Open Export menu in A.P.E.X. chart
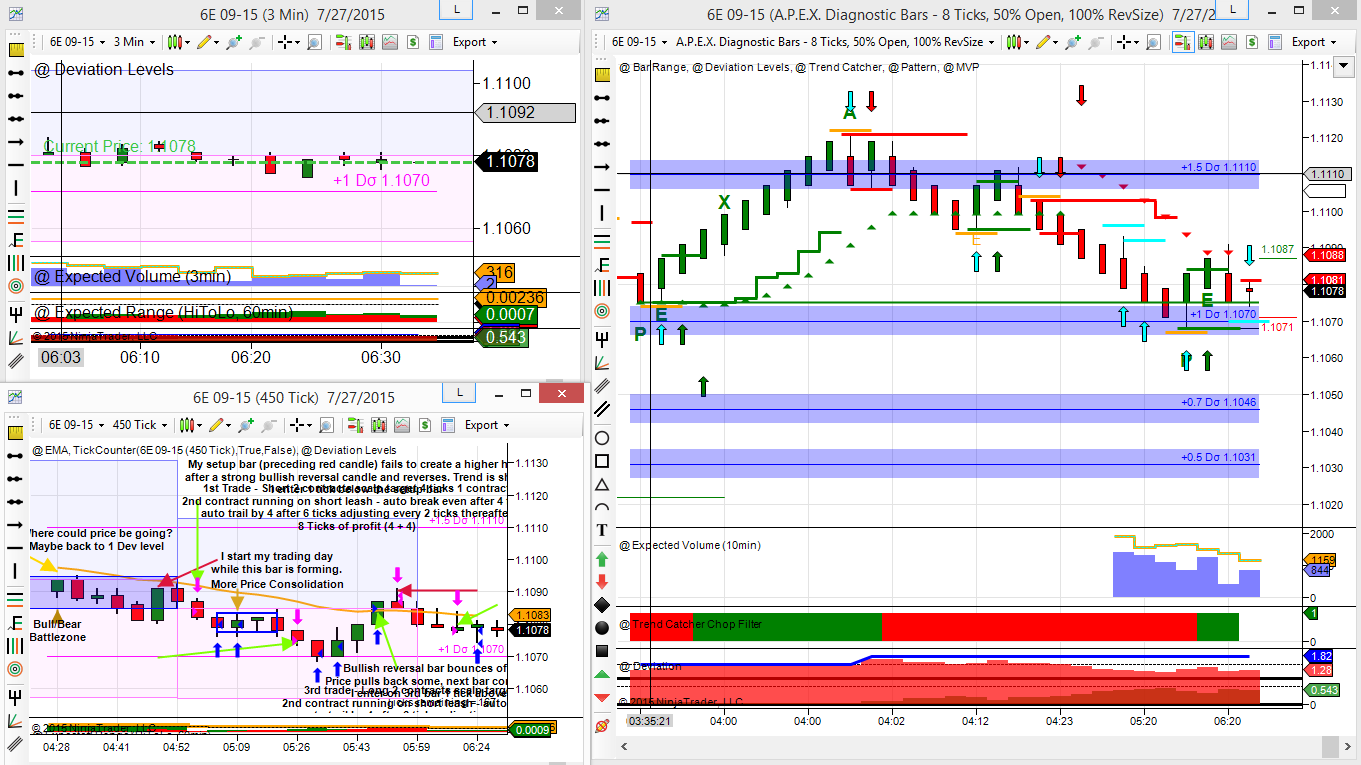The image size is (1361, 765). [1312, 42]
